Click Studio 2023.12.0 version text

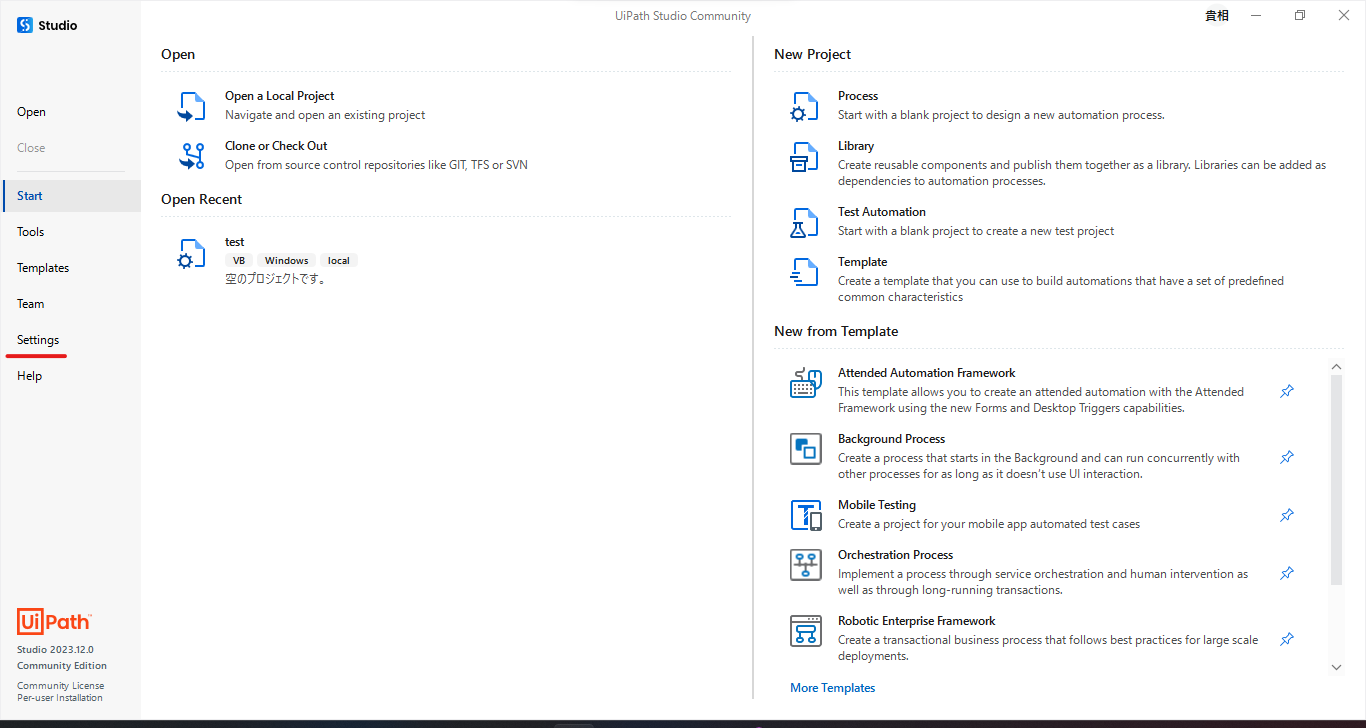[55, 650]
